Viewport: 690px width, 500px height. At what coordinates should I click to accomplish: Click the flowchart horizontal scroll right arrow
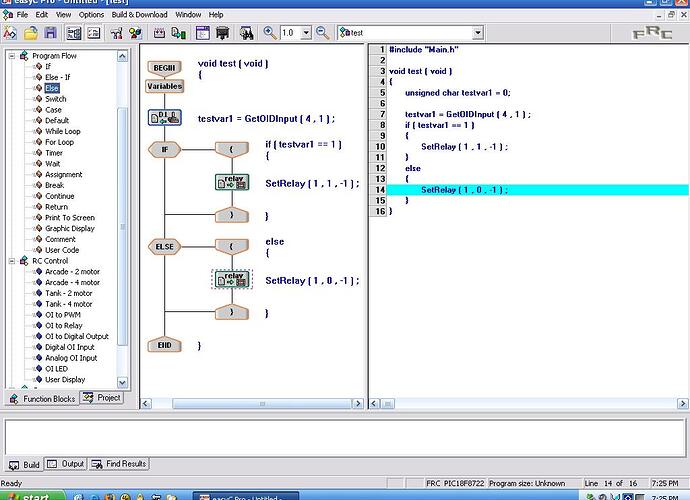coord(358,404)
